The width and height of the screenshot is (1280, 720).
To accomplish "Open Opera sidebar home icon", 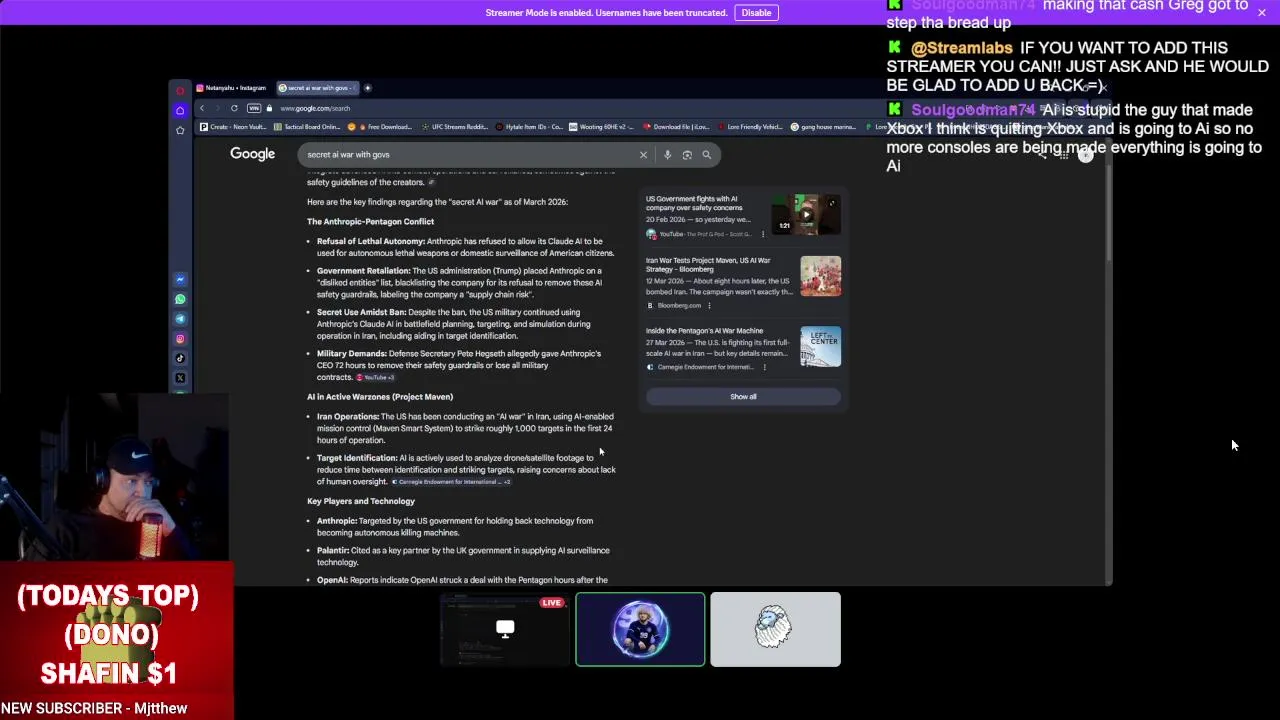I will 180,110.
